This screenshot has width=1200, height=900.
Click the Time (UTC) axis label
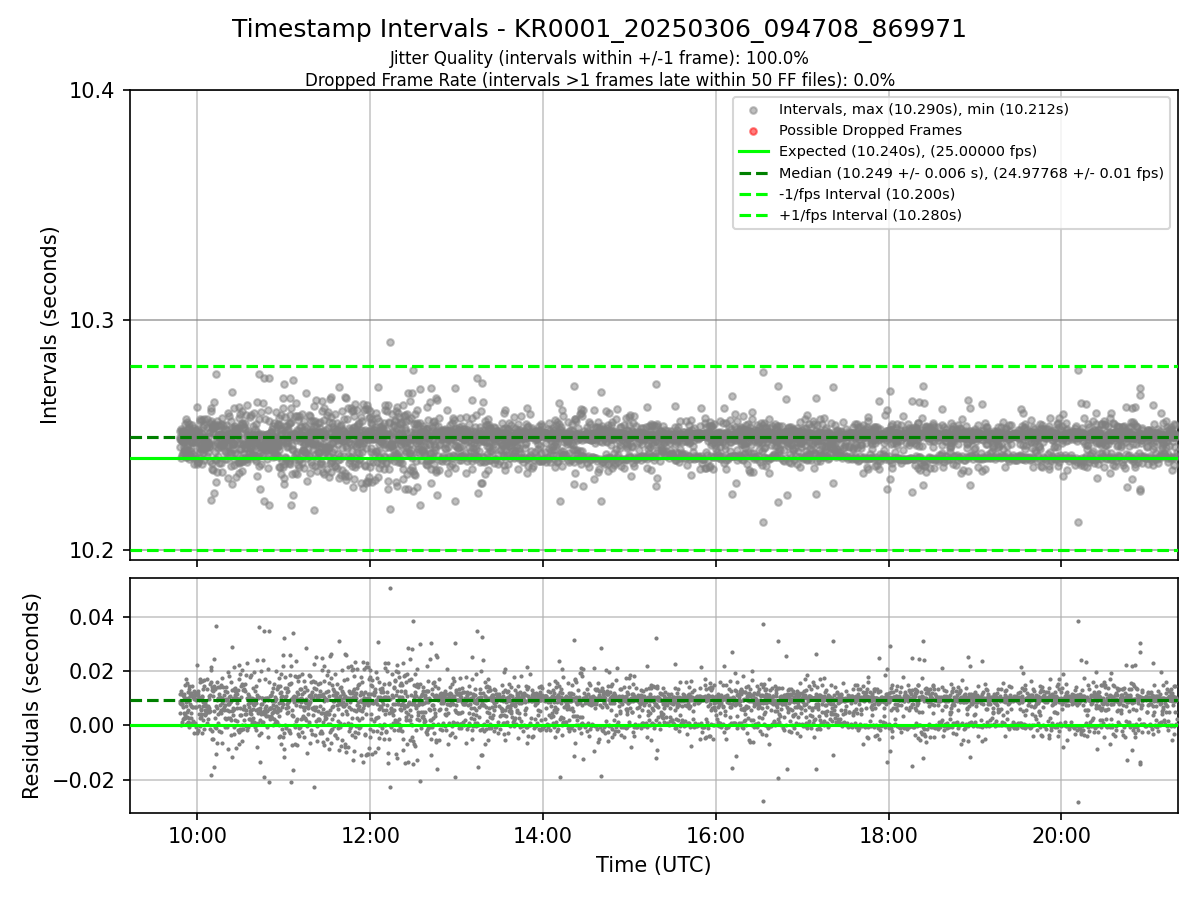click(653, 865)
